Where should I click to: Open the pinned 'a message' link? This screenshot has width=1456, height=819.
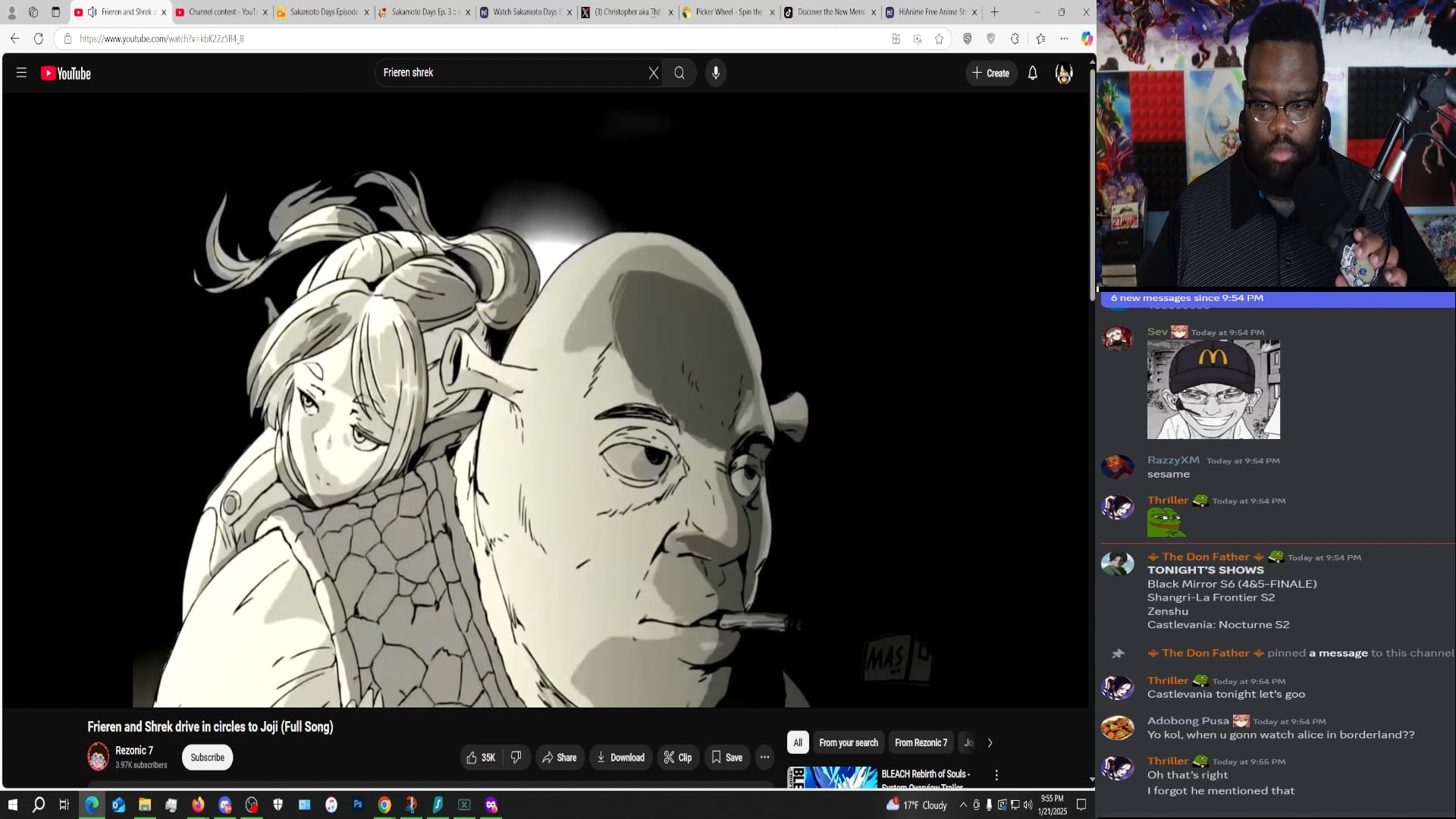pos(1338,654)
